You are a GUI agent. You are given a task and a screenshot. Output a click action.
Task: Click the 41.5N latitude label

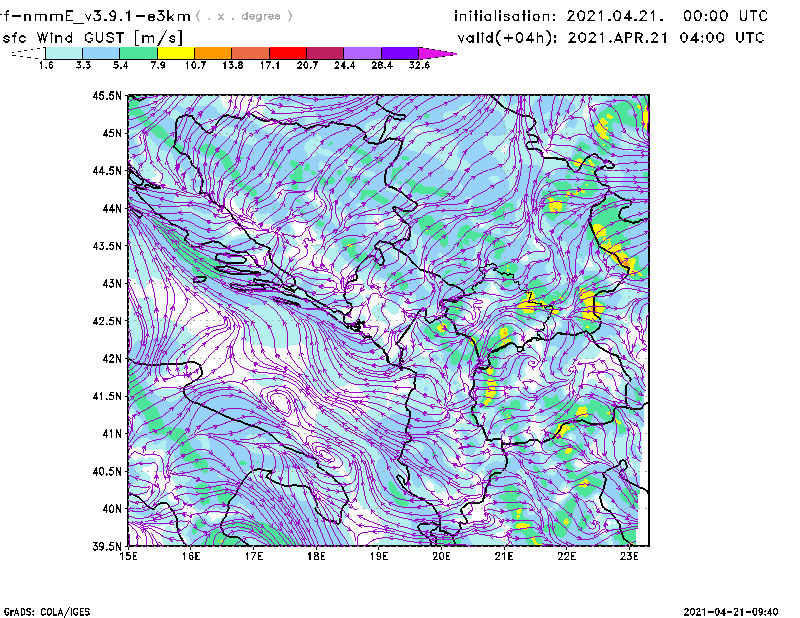pos(107,396)
